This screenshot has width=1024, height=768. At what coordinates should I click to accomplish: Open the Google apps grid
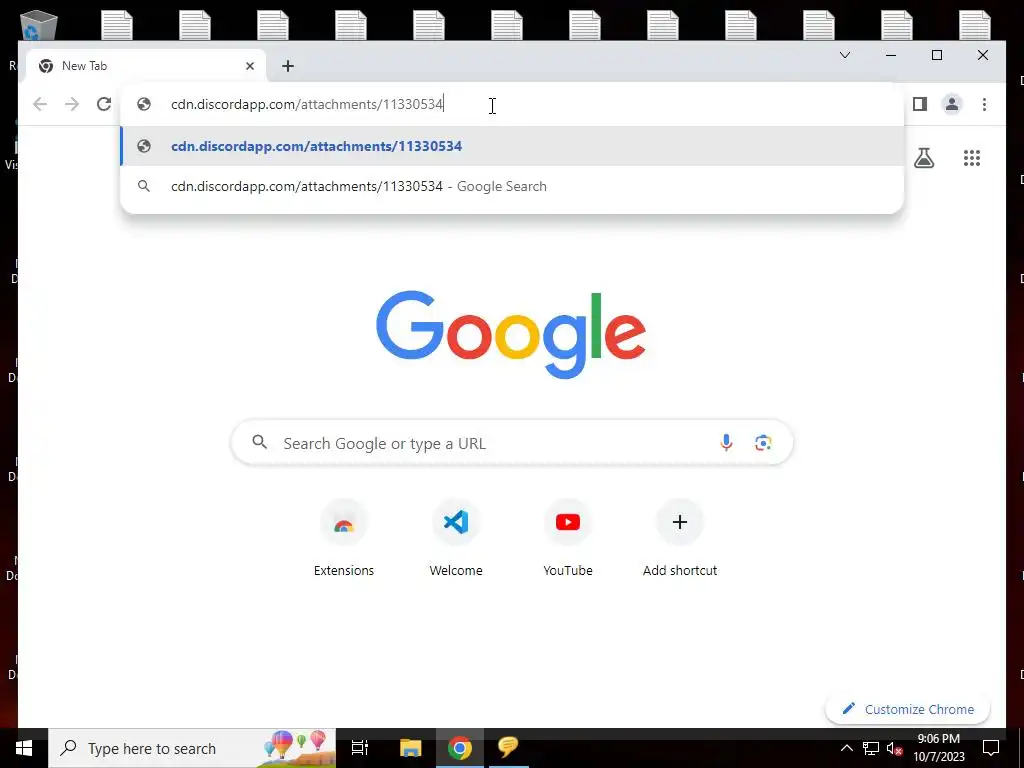(x=972, y=157)
